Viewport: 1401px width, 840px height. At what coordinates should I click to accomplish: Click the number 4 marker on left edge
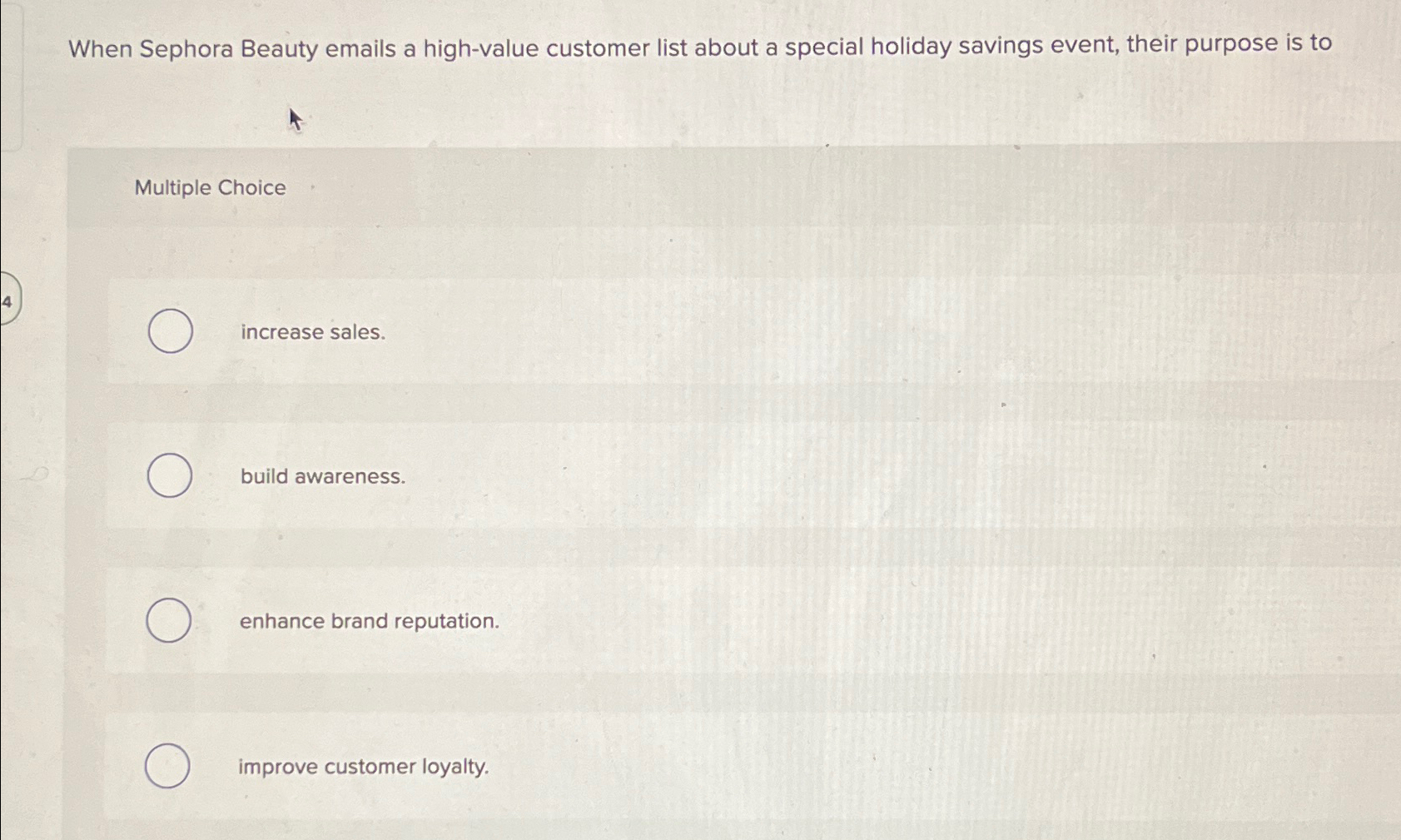tap(7, 302)
